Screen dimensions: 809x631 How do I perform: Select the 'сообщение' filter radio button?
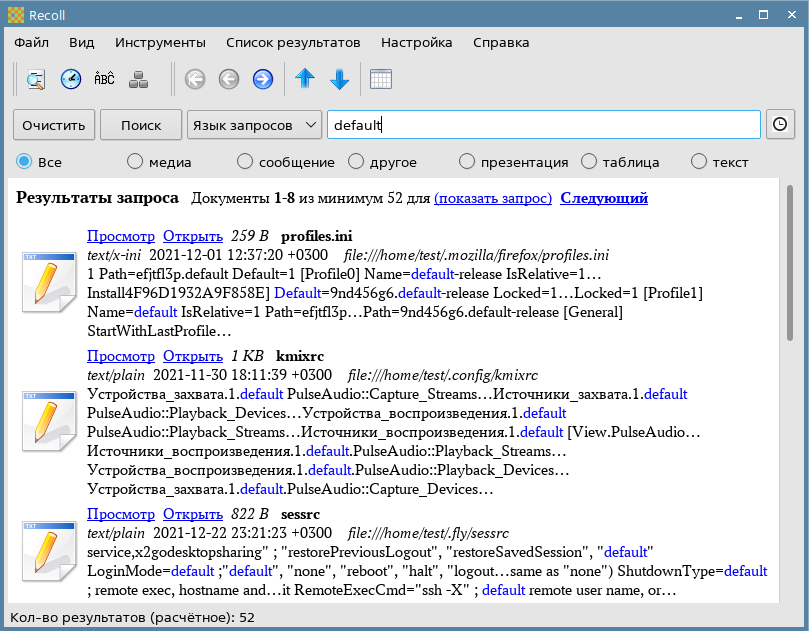click(245, 162)
